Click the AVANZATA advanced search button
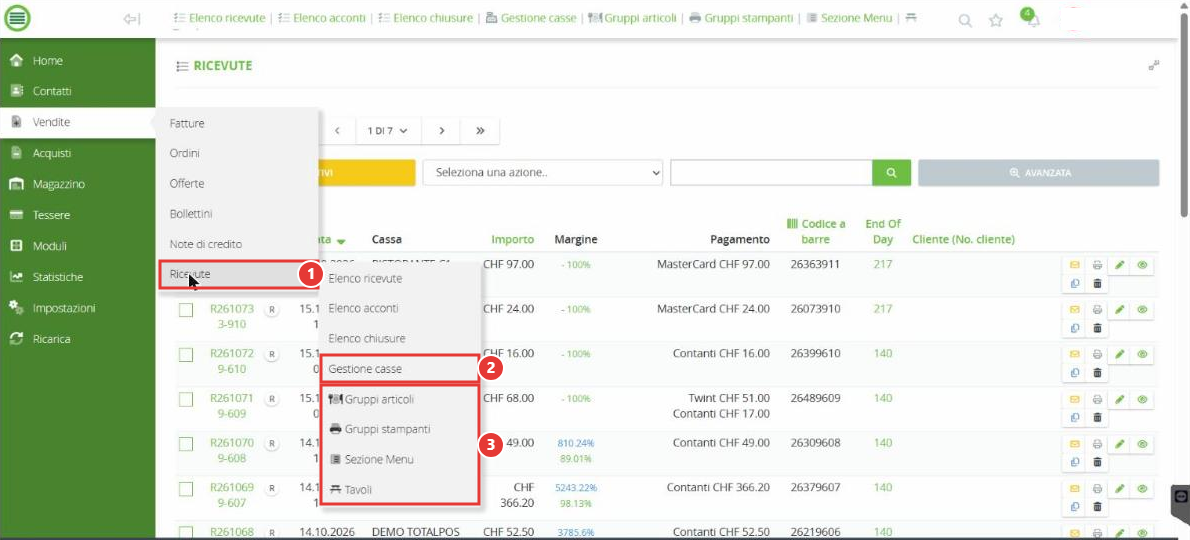Screen dimensions: 1190x540 (1038, 172)
